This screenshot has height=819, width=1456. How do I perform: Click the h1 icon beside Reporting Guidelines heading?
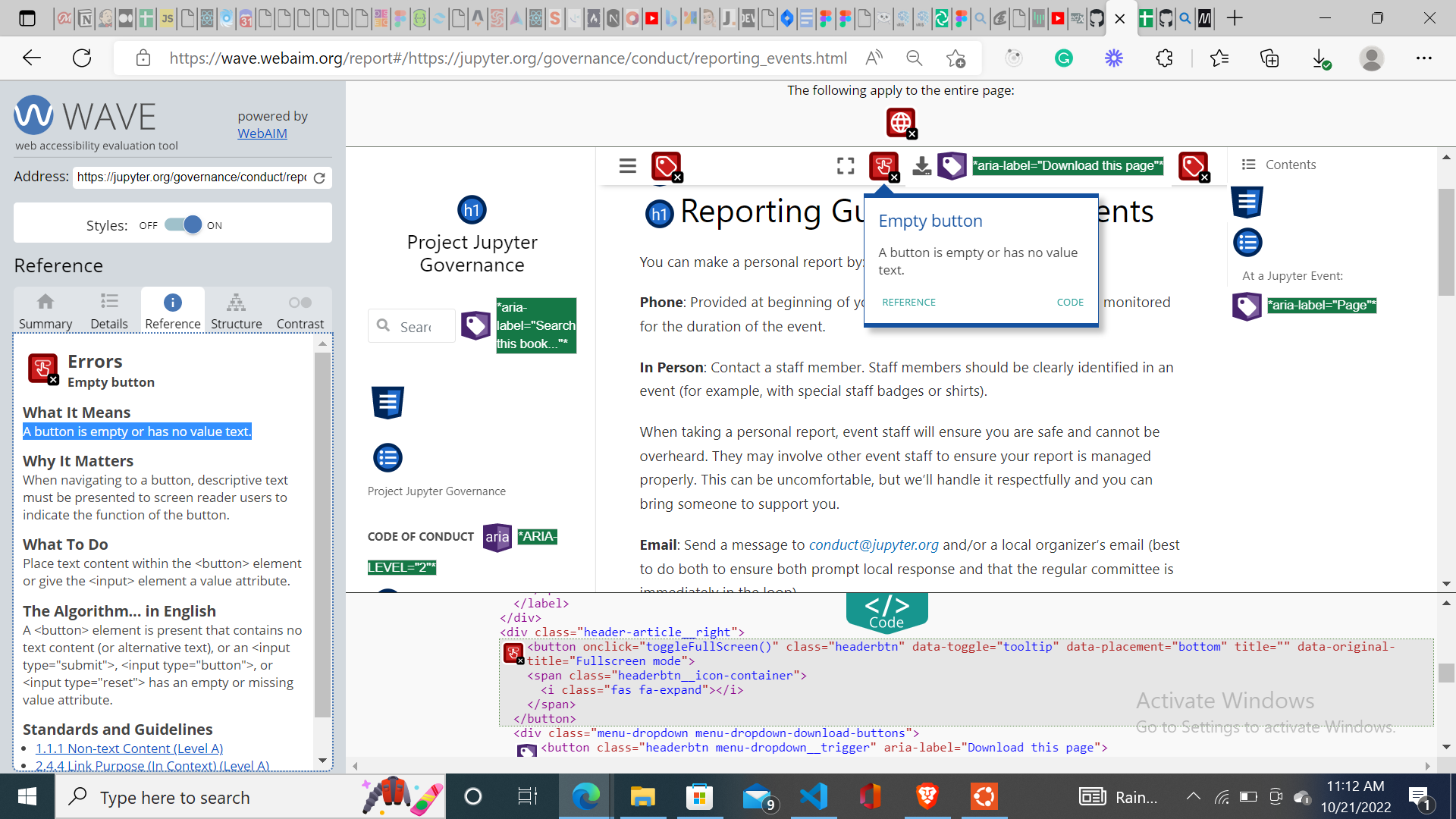659,213
